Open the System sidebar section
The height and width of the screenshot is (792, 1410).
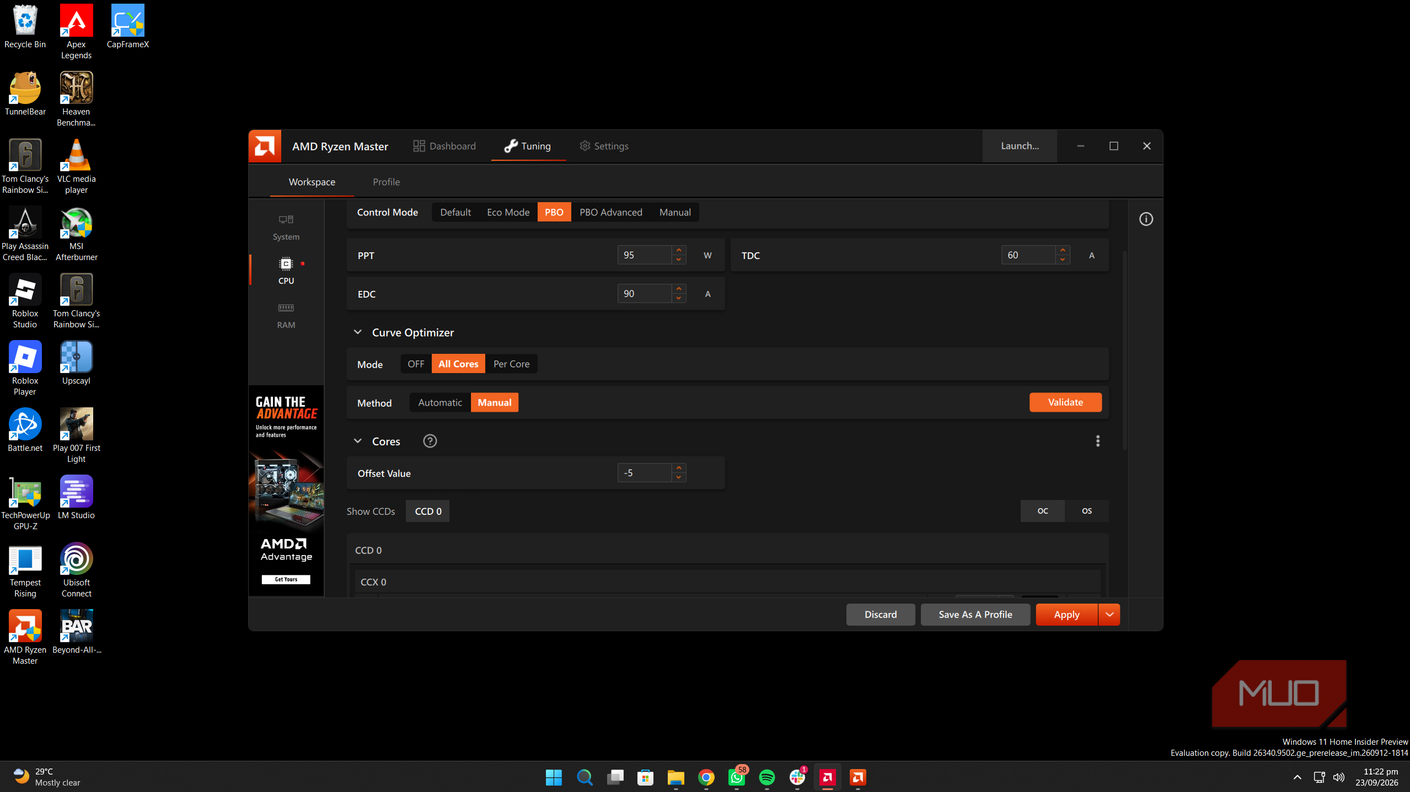[x=286, y=227]
